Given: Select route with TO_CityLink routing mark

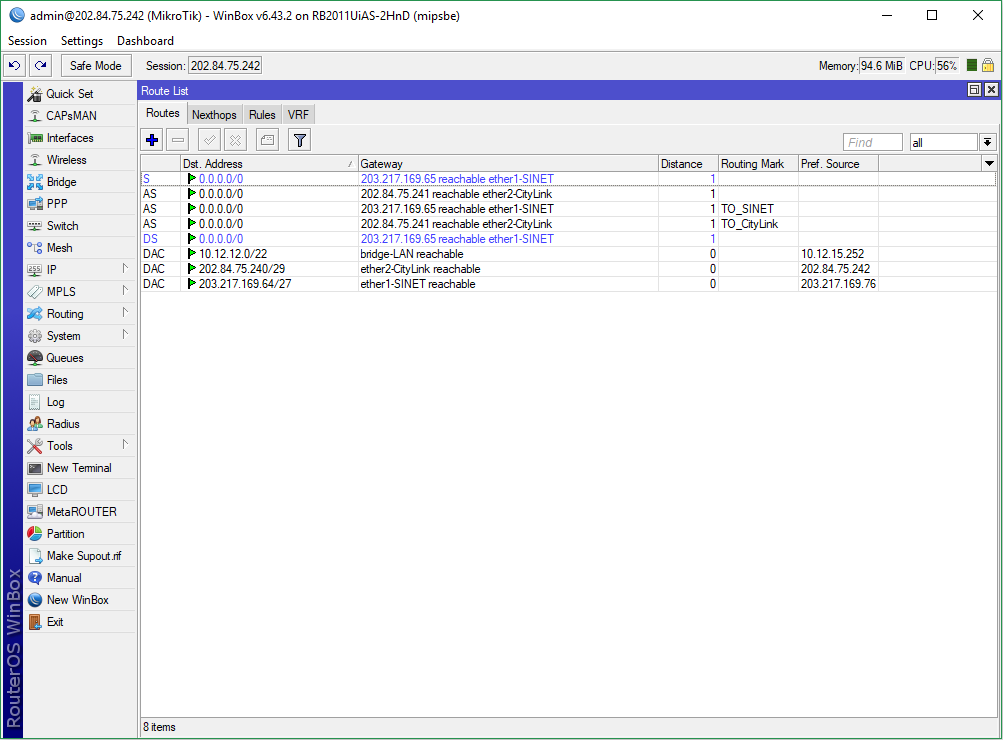Looking at the screenshot, I should click(569, 224).
